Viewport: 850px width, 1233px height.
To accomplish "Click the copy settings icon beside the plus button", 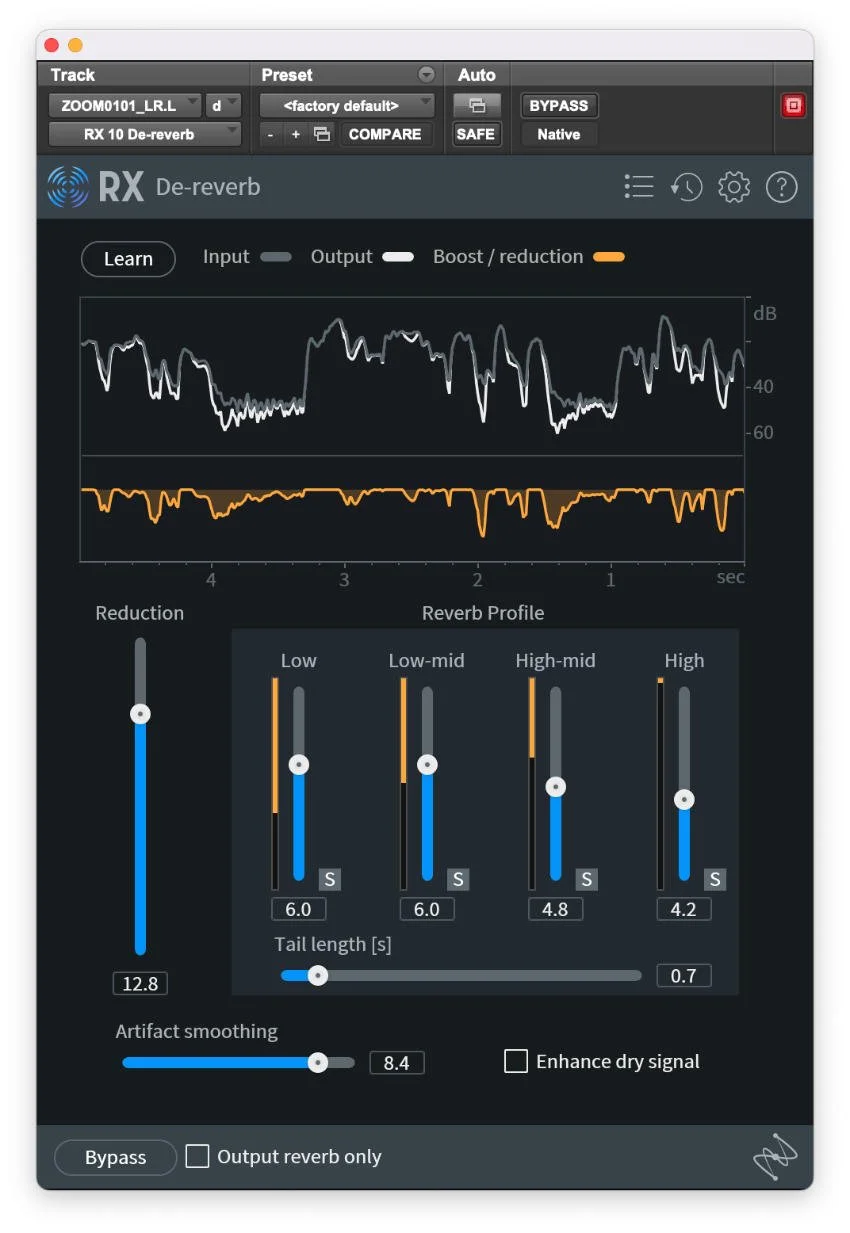I will pyautogui.click(x=321, y=133).
